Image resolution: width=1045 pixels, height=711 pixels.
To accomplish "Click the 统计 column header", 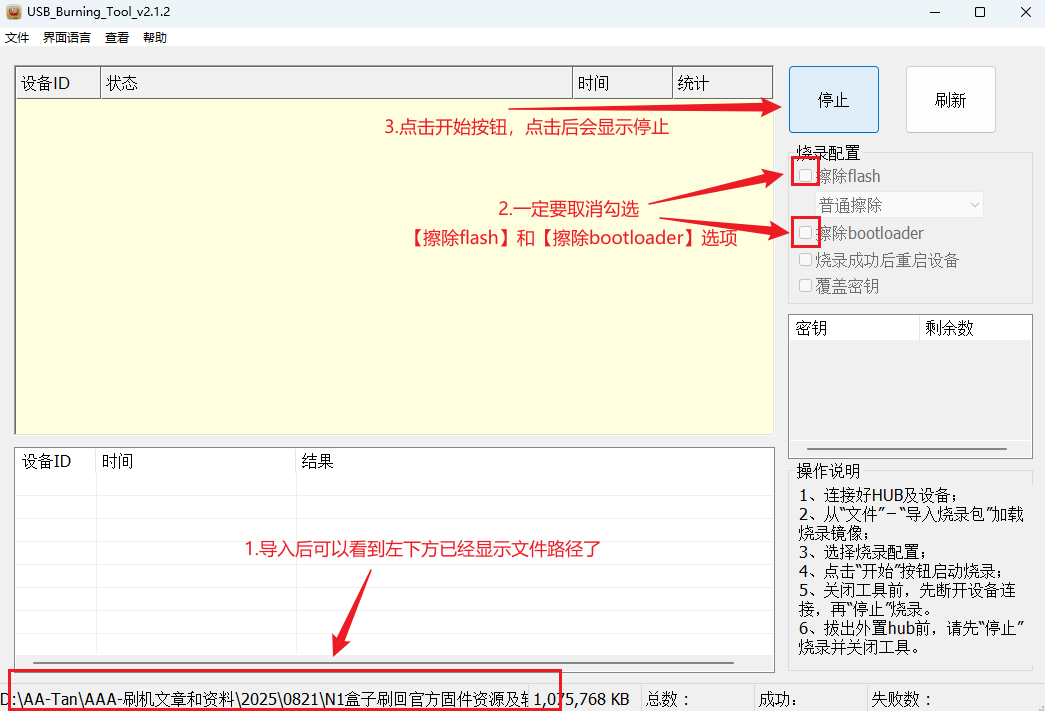I will tap(721, 83).
